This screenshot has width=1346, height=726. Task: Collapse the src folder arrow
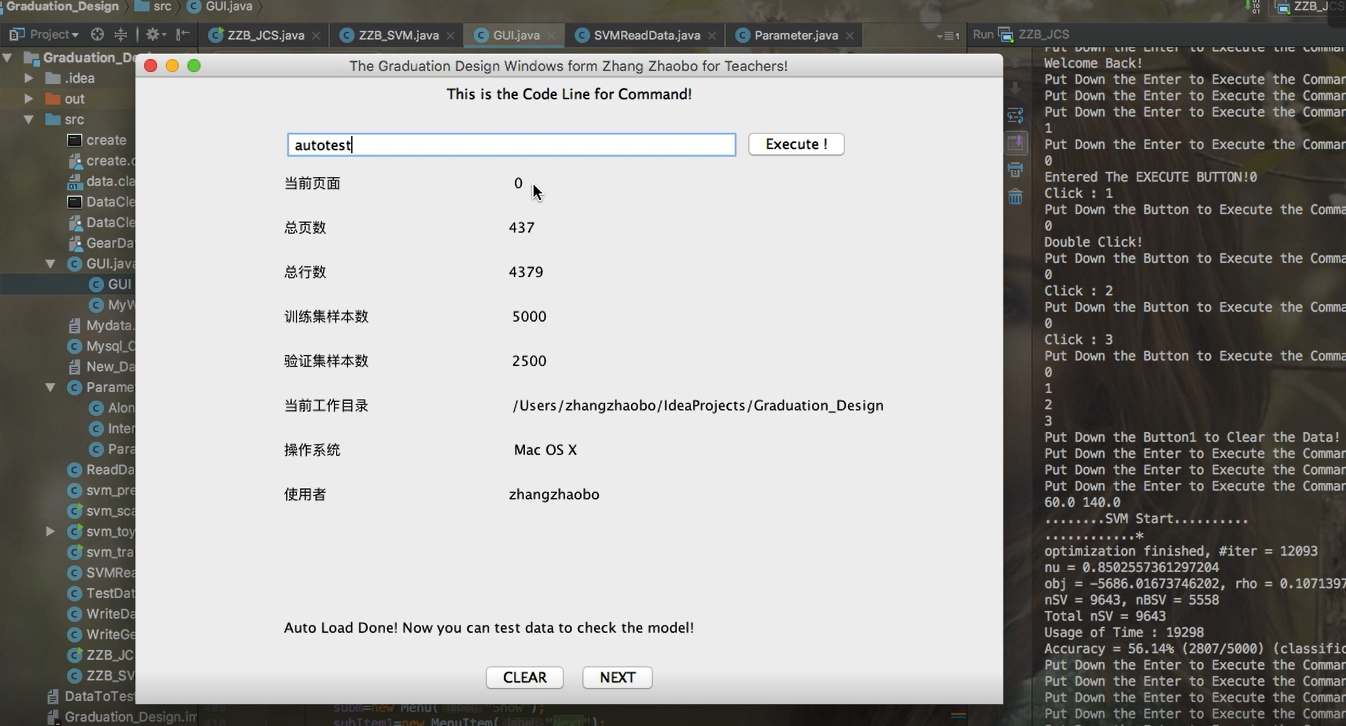29,119
